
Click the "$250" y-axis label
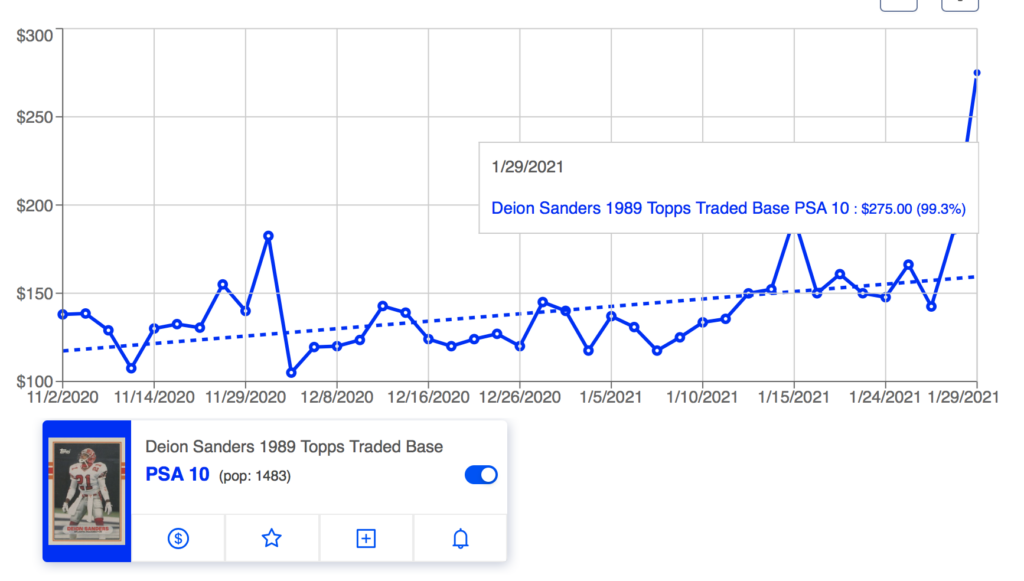coord(35,118)
